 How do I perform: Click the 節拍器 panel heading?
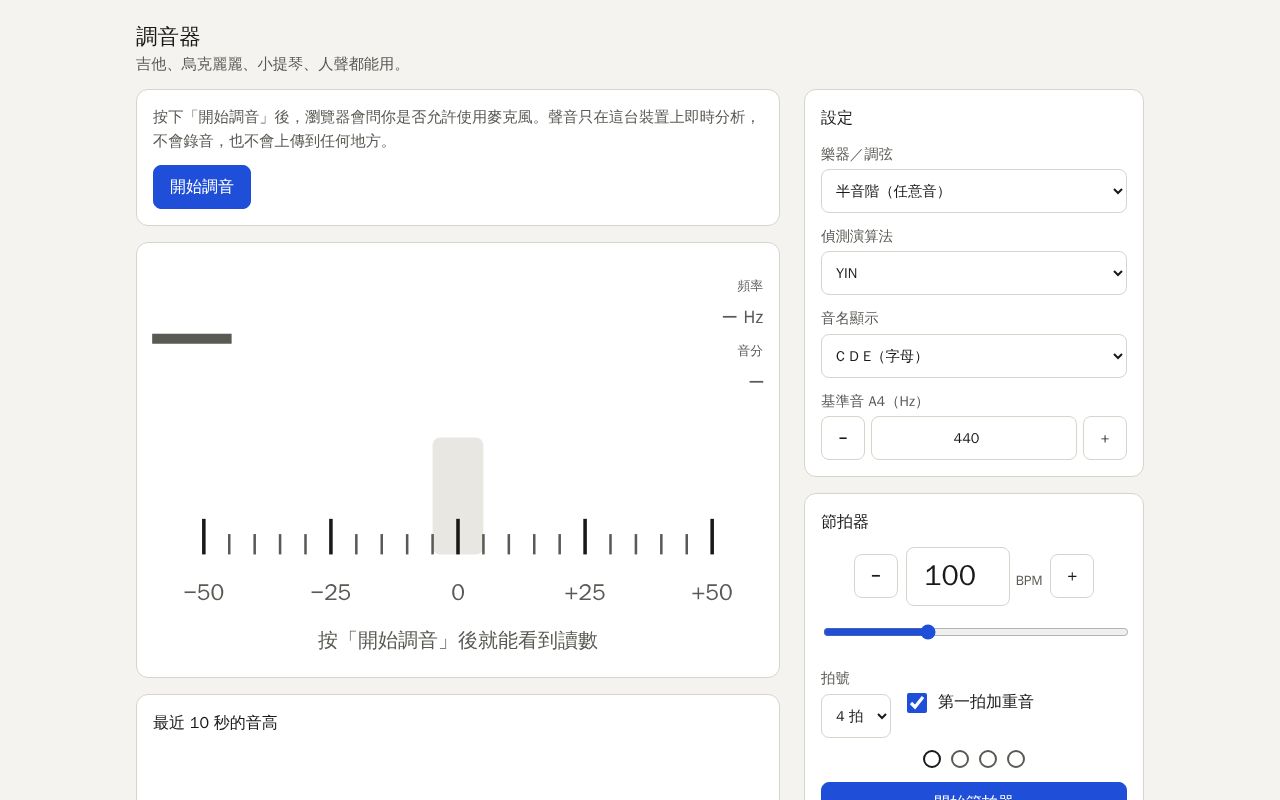pyautogui.click(x=845, y=522)
